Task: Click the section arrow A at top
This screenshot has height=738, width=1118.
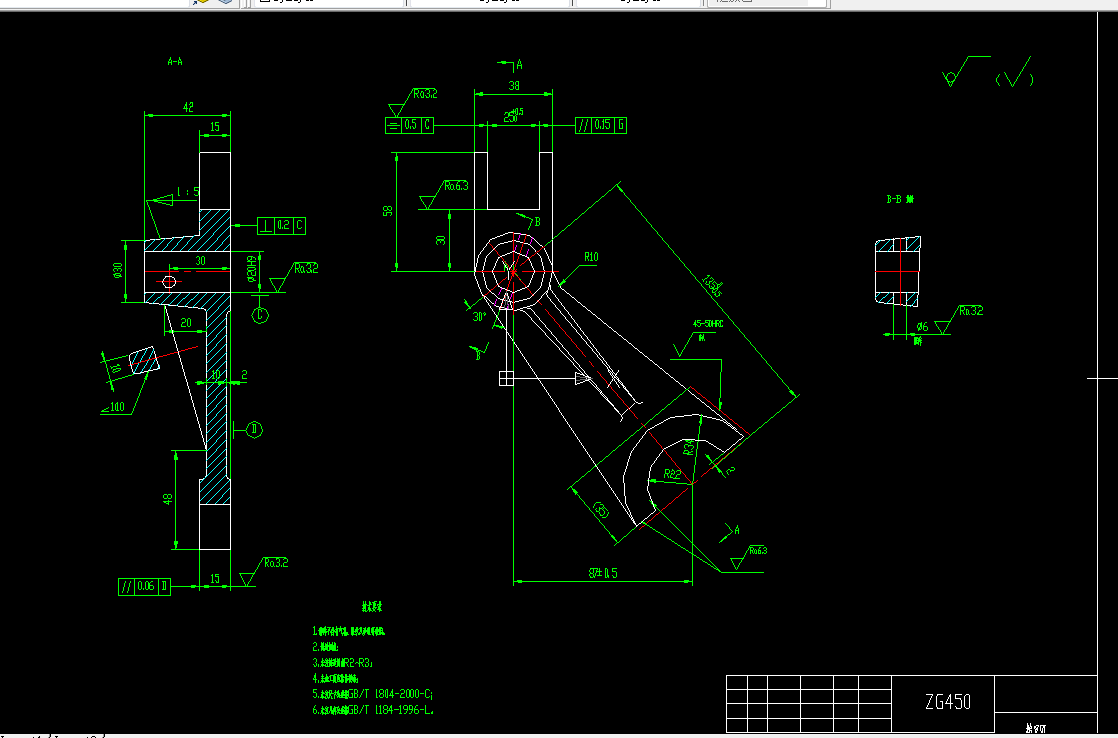Action: pos(511,65)
